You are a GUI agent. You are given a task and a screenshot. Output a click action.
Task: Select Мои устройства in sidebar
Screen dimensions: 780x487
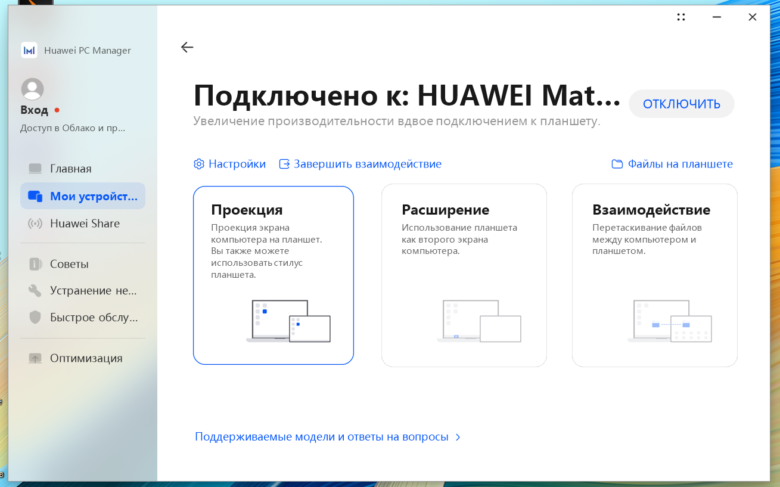pyautogui.click(x=83, y=196)
